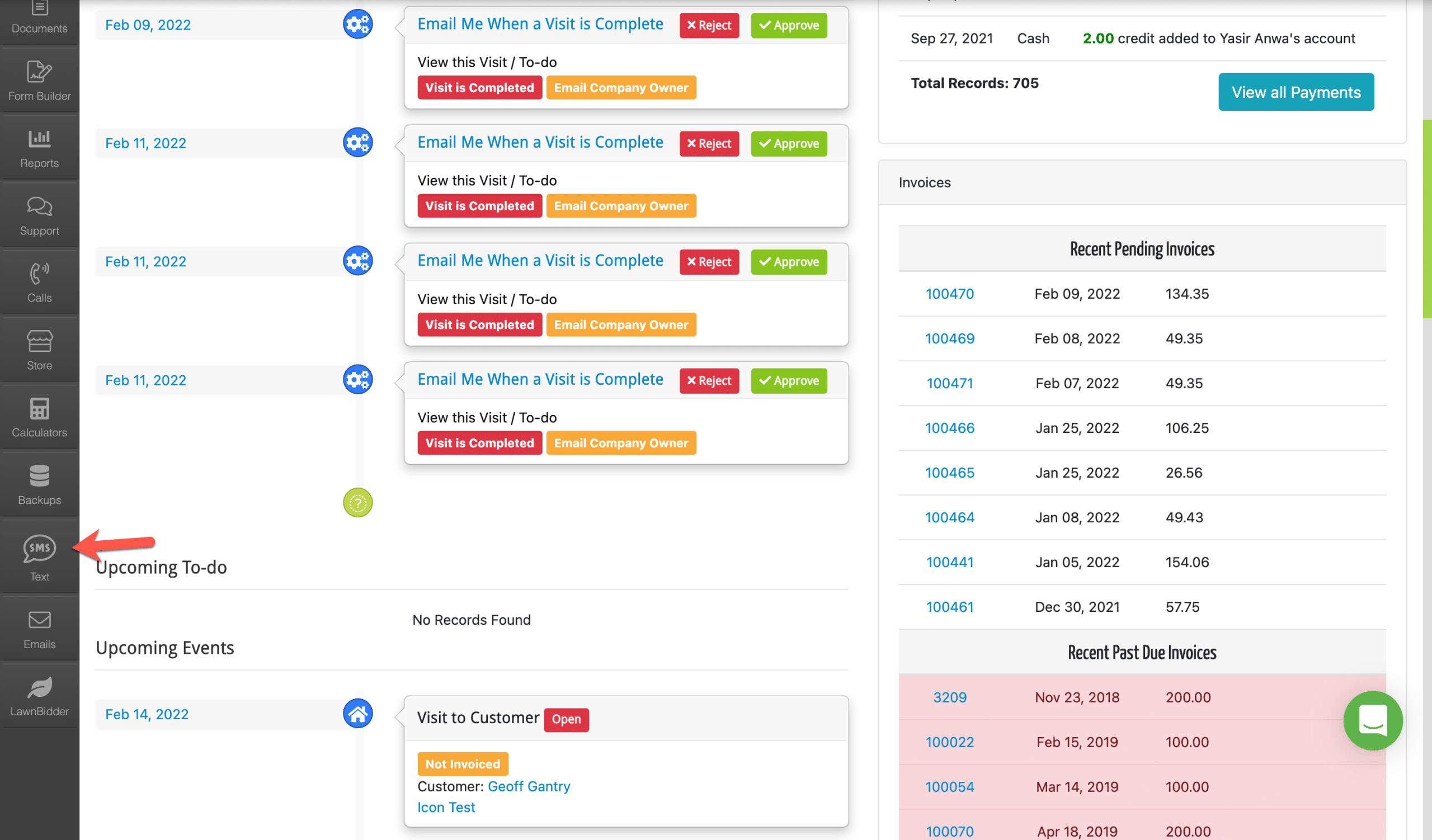Open pending invoice 100461
1432x840 pixels.
click(x=949, y=607)
